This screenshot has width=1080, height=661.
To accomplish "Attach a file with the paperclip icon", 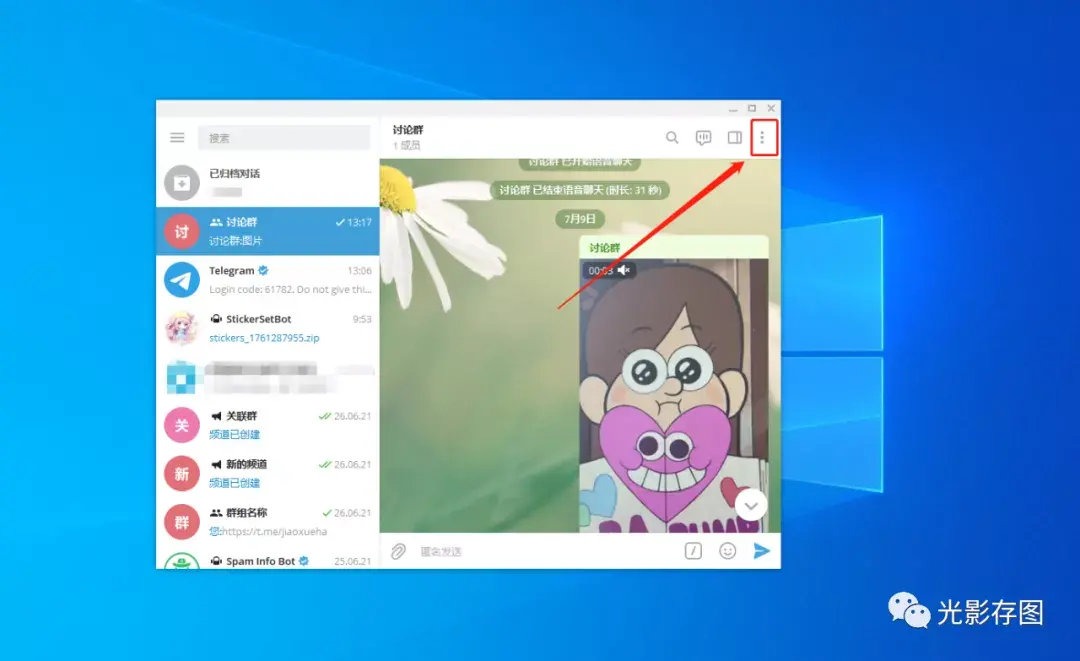I will [398, 552].
